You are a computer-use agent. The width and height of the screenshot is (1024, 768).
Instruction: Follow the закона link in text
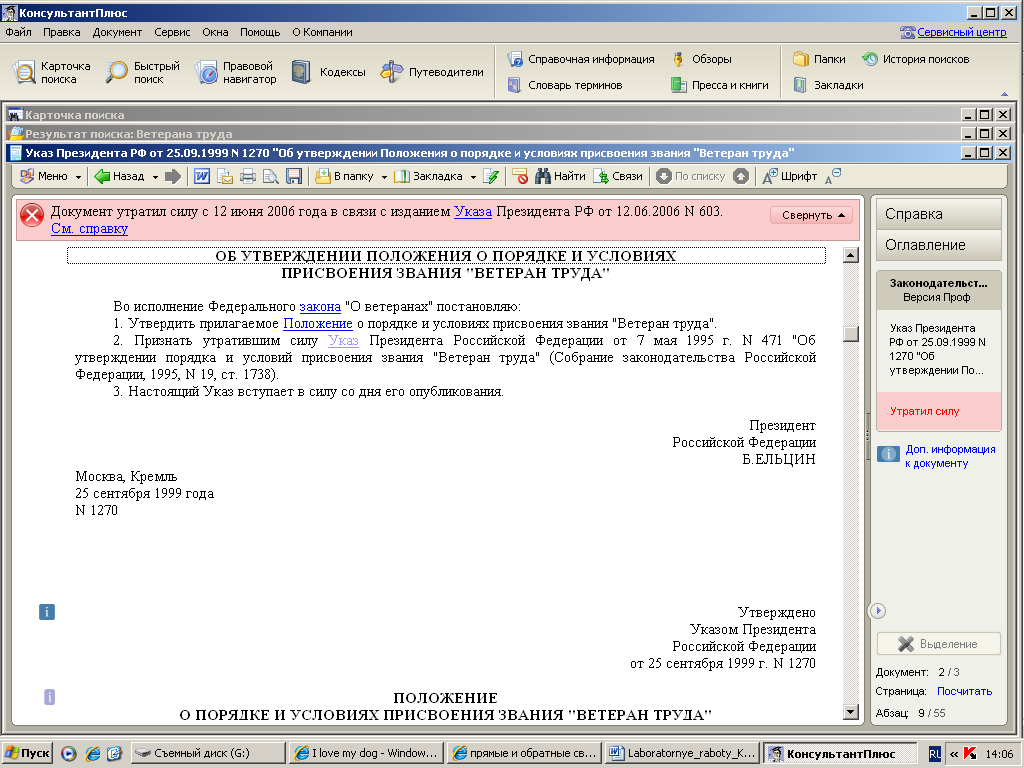(320, 306)
